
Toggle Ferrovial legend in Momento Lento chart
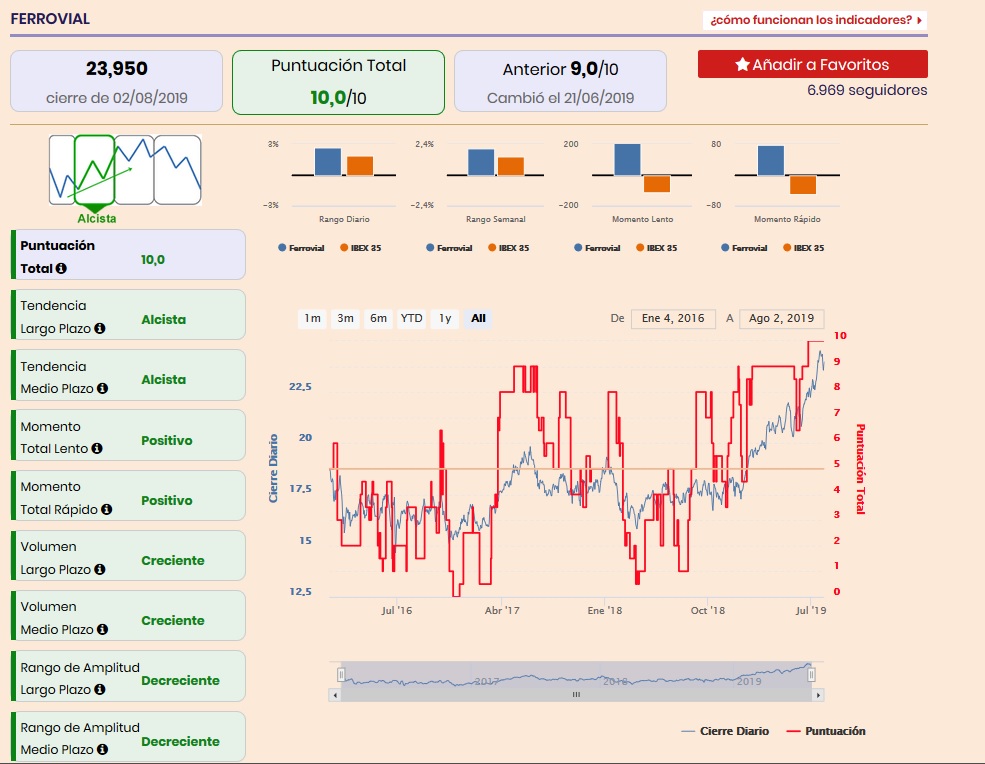tap(597, 248)
